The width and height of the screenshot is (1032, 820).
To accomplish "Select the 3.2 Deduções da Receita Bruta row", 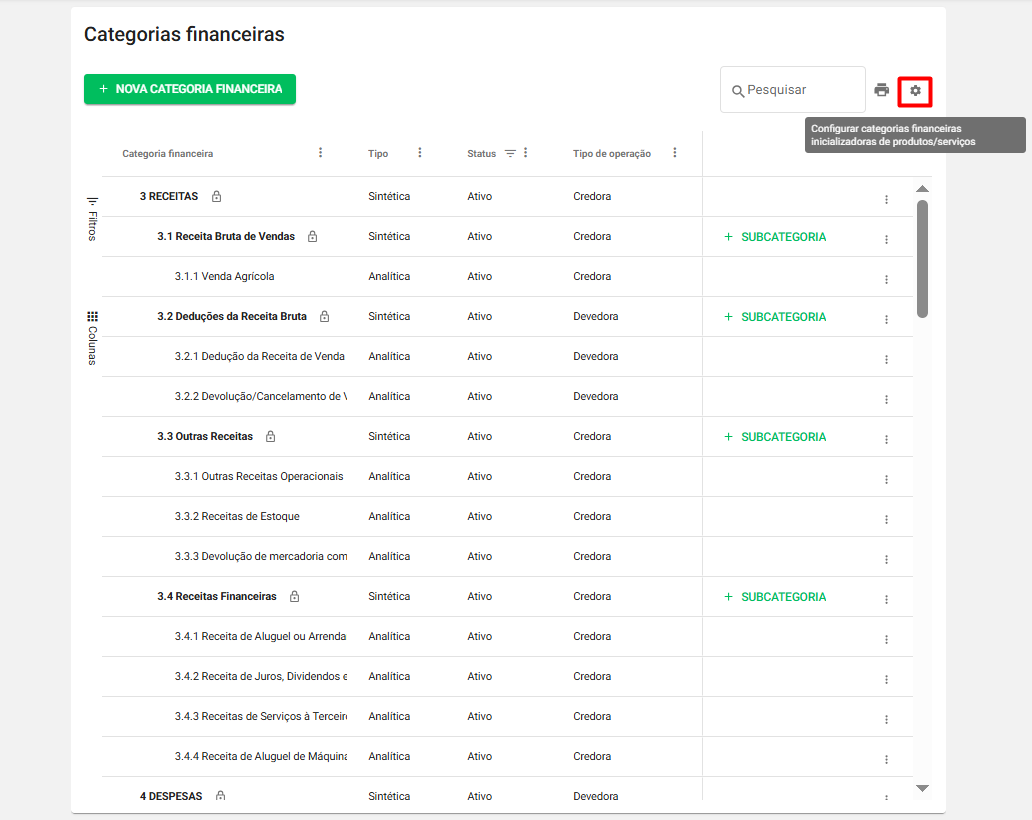I will pyautogui.click(x=232, y=317).
